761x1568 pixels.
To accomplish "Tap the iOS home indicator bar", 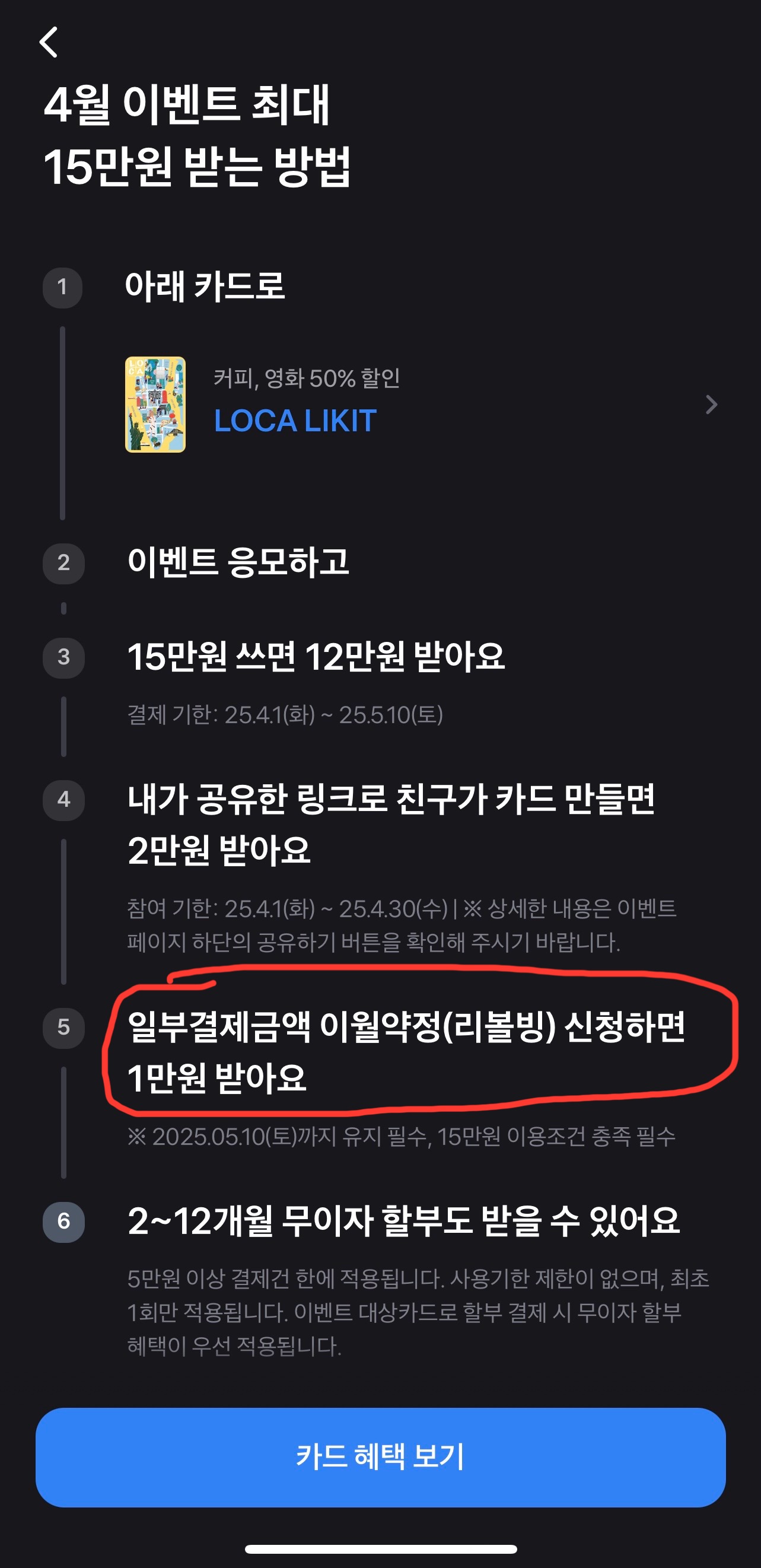I will tap(381, 1548).
